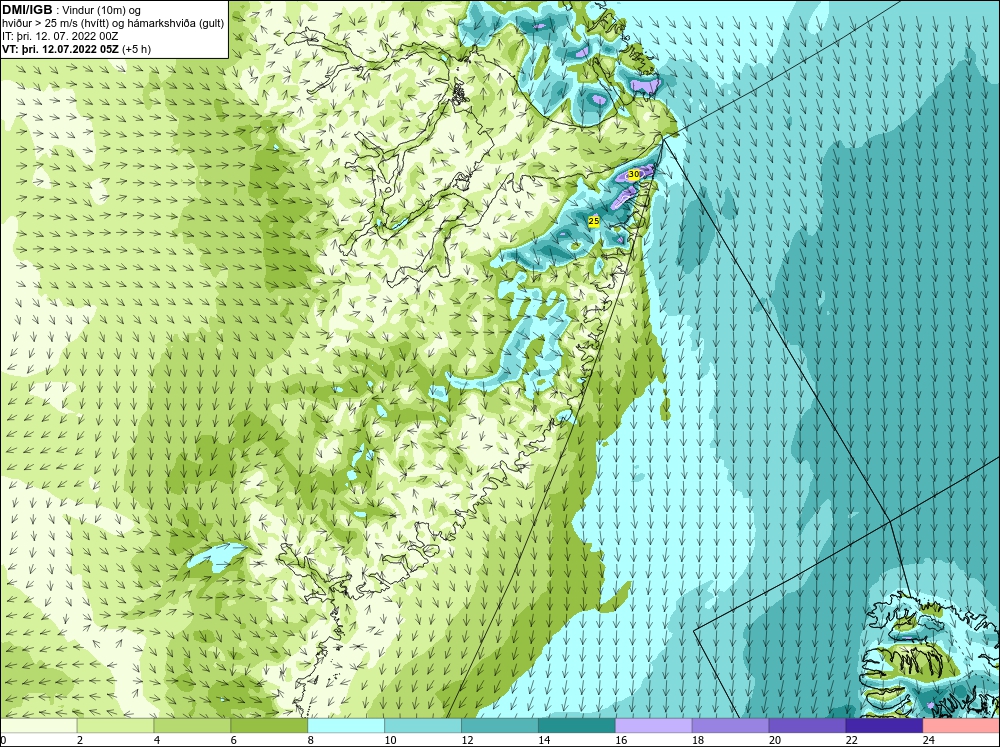Click the scale label '0'
The image size is (1000, 747).
click(3, 740)
